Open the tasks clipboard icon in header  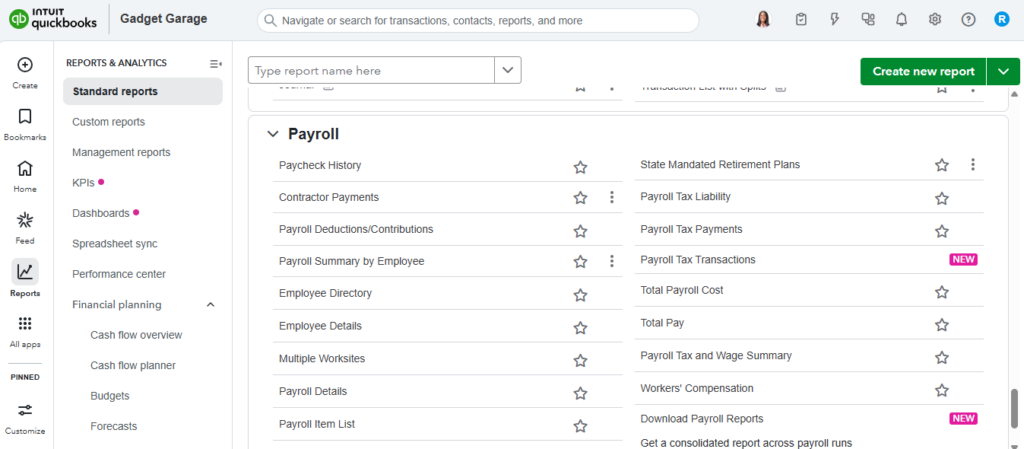801,20
